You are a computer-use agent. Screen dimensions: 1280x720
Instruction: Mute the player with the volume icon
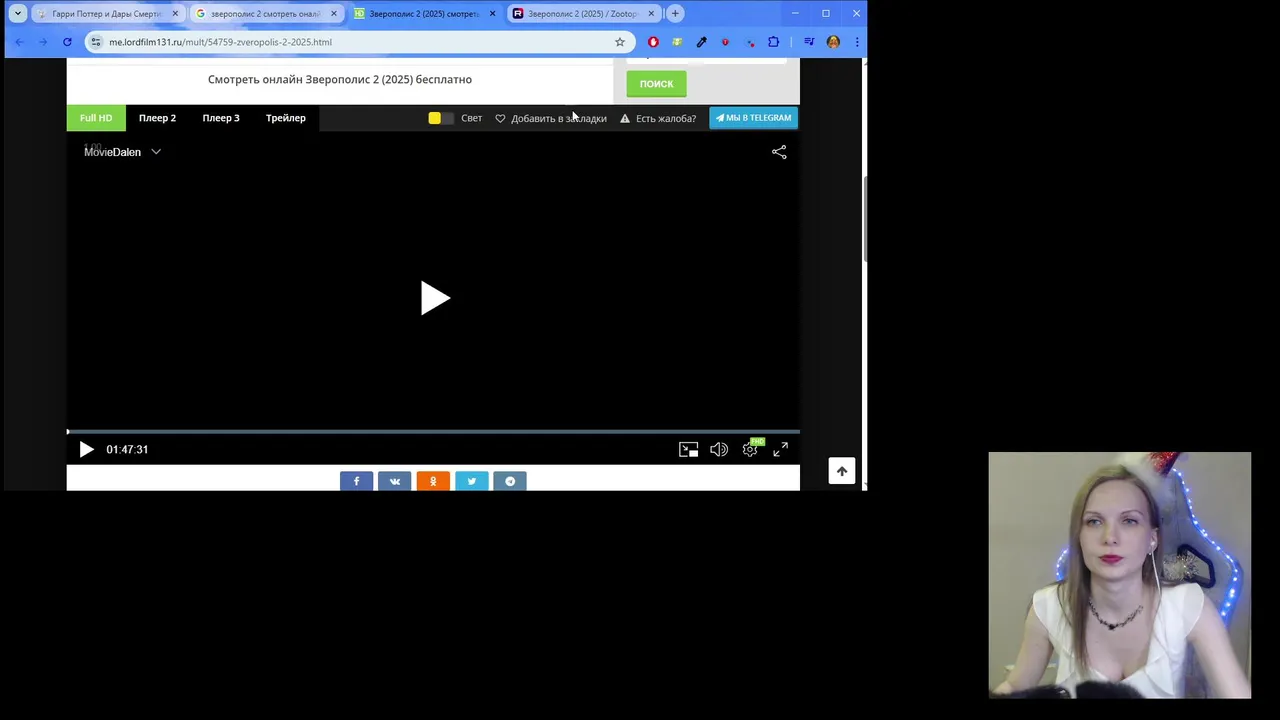pyautogui.click(x=718, y=450)
